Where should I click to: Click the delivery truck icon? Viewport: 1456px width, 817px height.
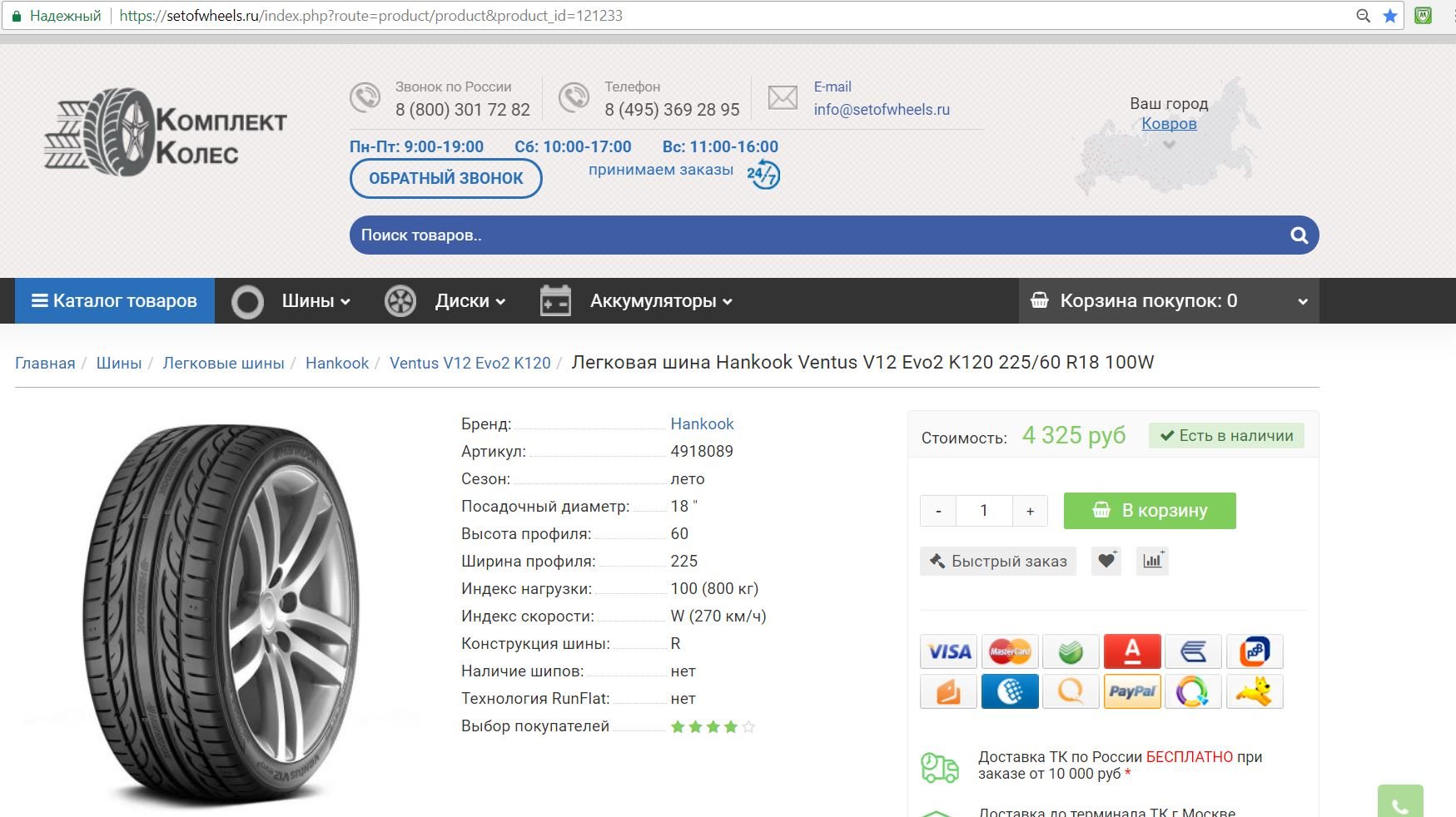(x=940, y=767)
